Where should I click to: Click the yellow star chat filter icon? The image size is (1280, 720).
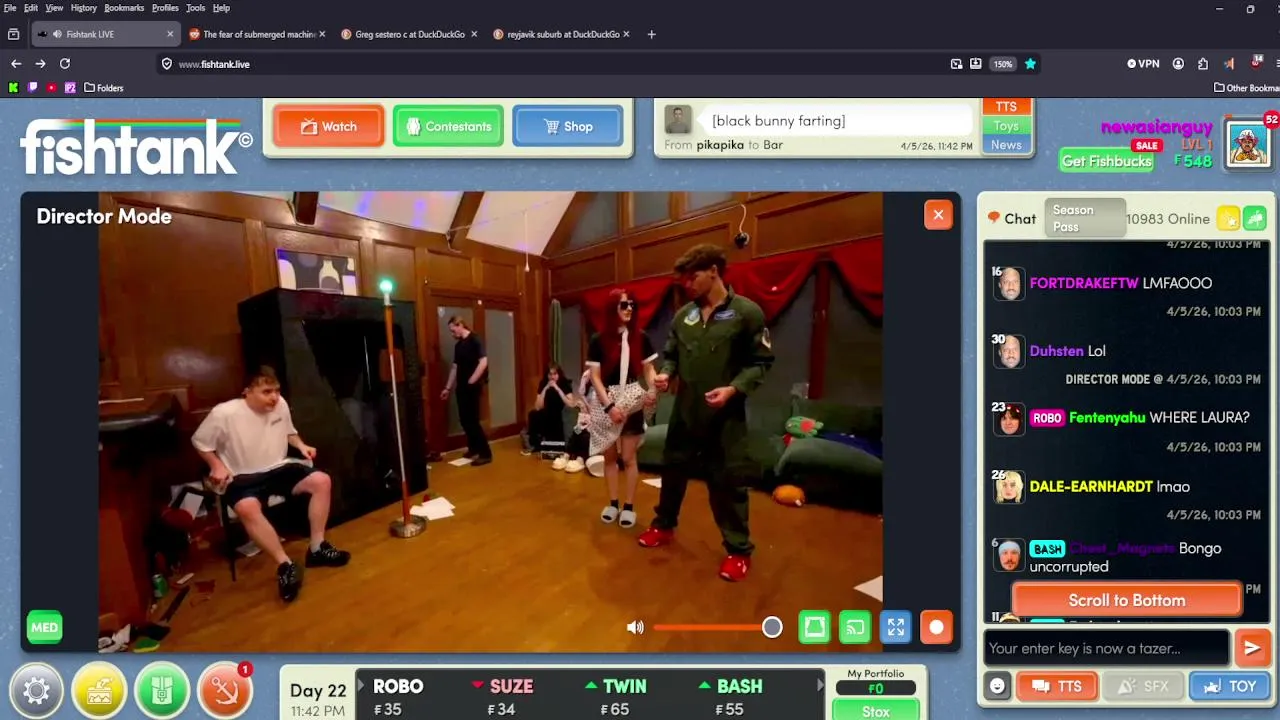(1228, 218)
